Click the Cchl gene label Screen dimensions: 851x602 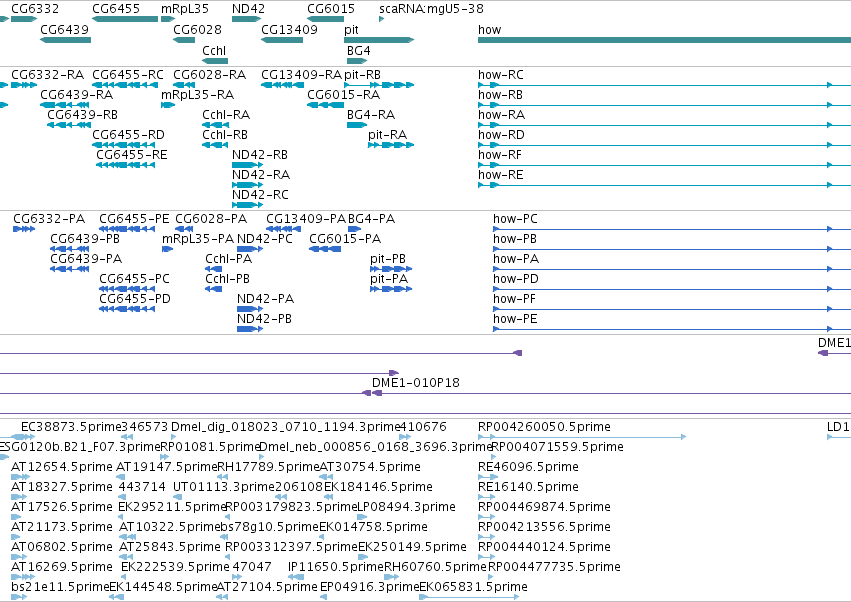click(214, 50)
